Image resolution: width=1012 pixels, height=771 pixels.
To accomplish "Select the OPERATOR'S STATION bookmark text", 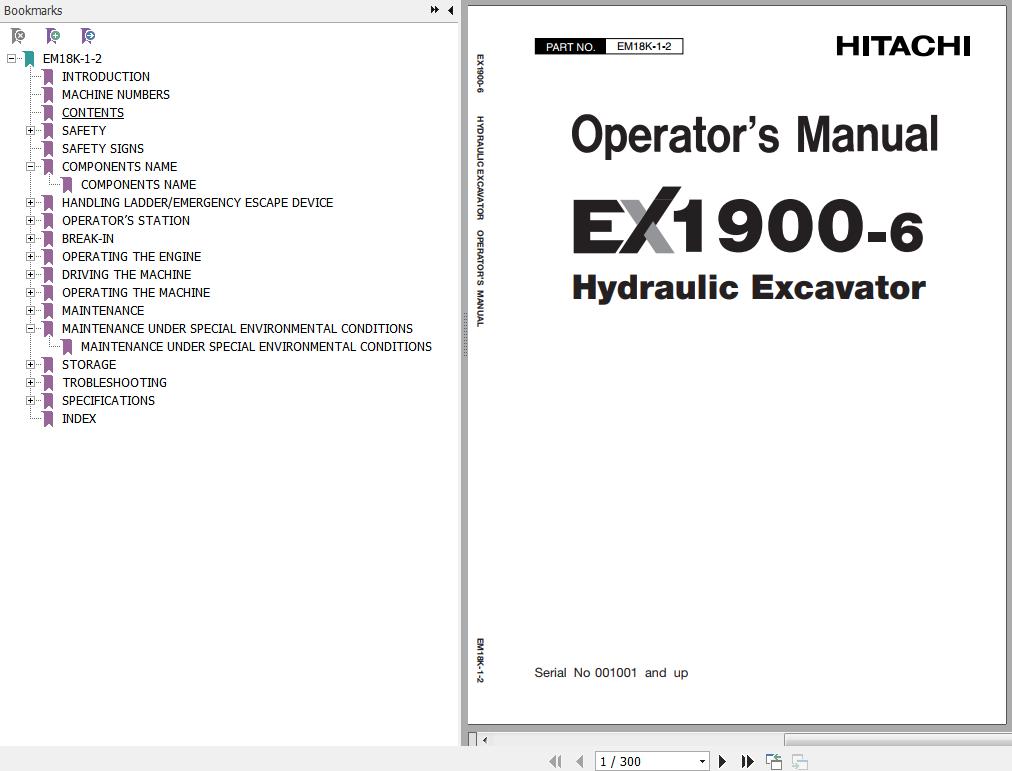I will 126,221.
